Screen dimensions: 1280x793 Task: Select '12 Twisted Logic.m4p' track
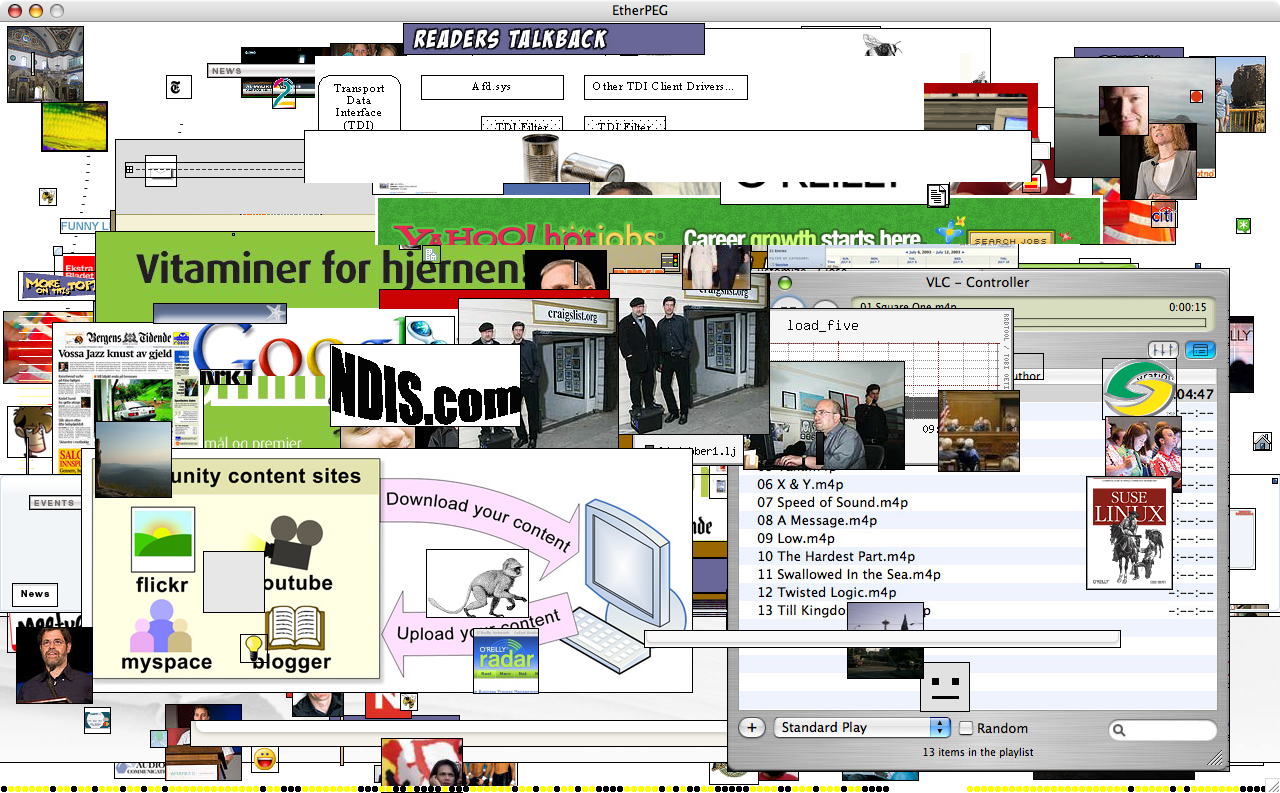pos(827,592)
